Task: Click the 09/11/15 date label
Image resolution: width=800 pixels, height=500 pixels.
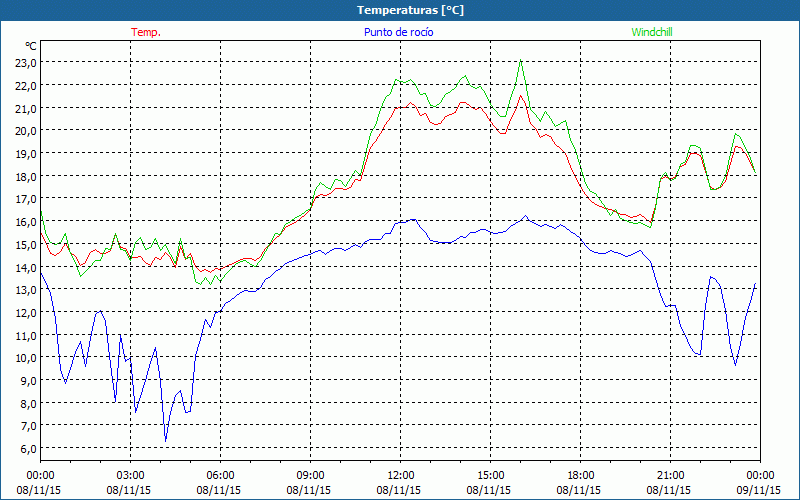Action: tap(758, 490)
